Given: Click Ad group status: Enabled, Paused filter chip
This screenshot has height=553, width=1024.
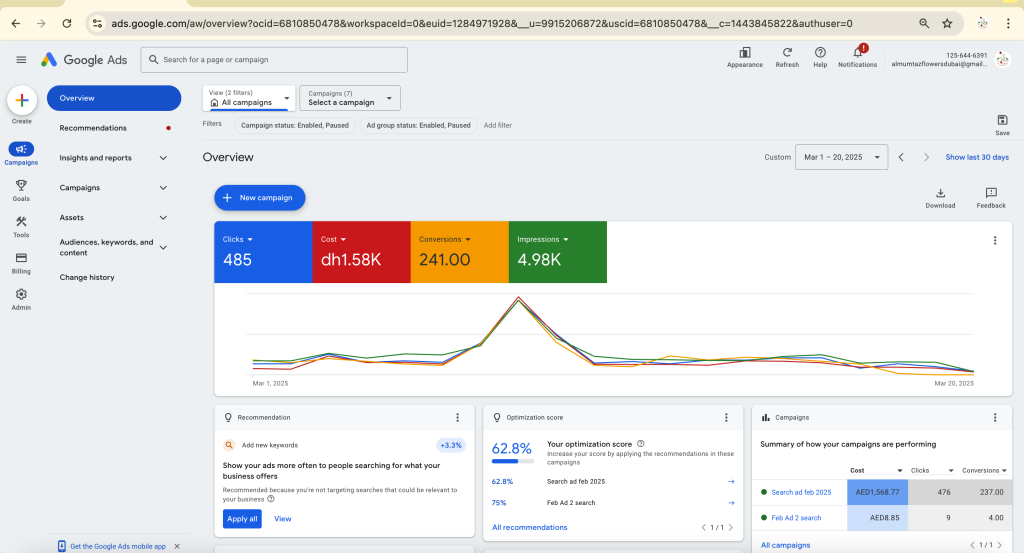Looking at the screenshot, I should [x=418, y=125].
